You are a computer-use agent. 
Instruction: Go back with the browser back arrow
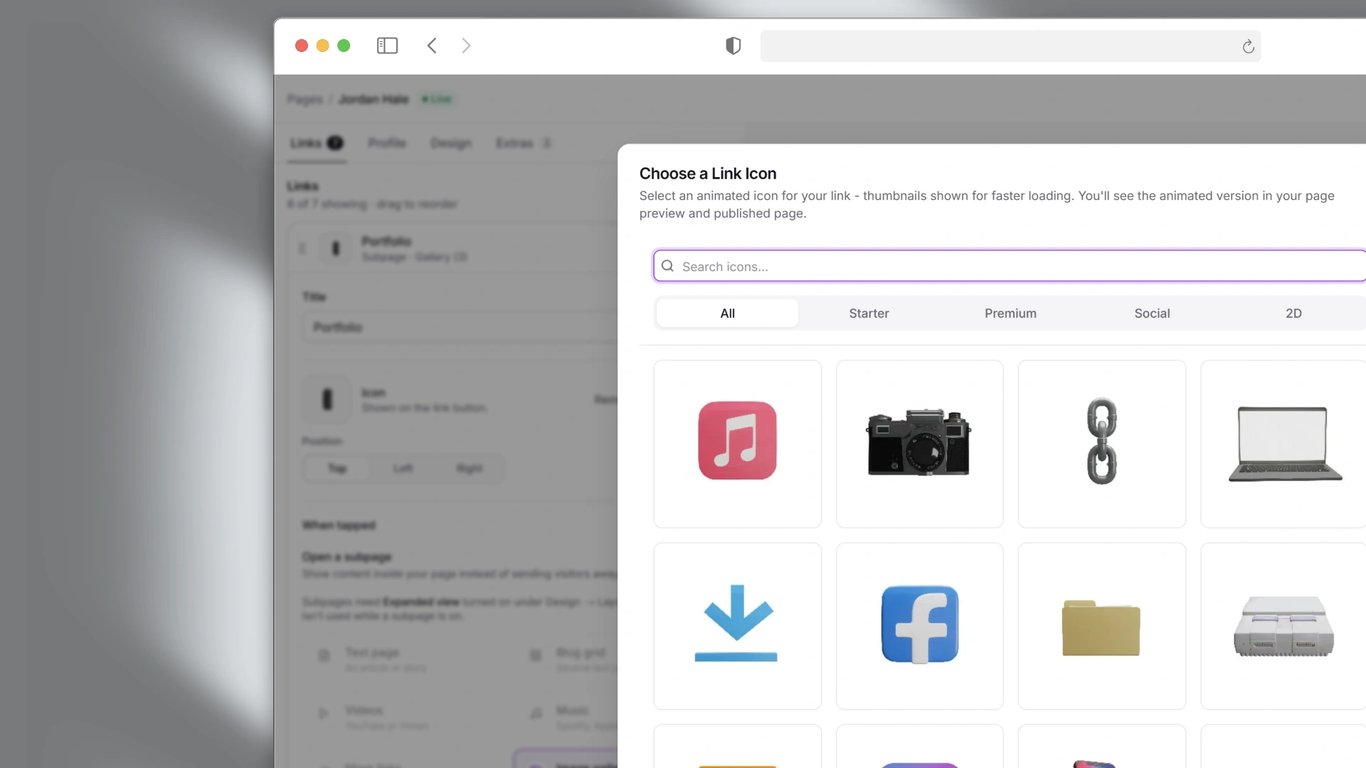(432, 46)
